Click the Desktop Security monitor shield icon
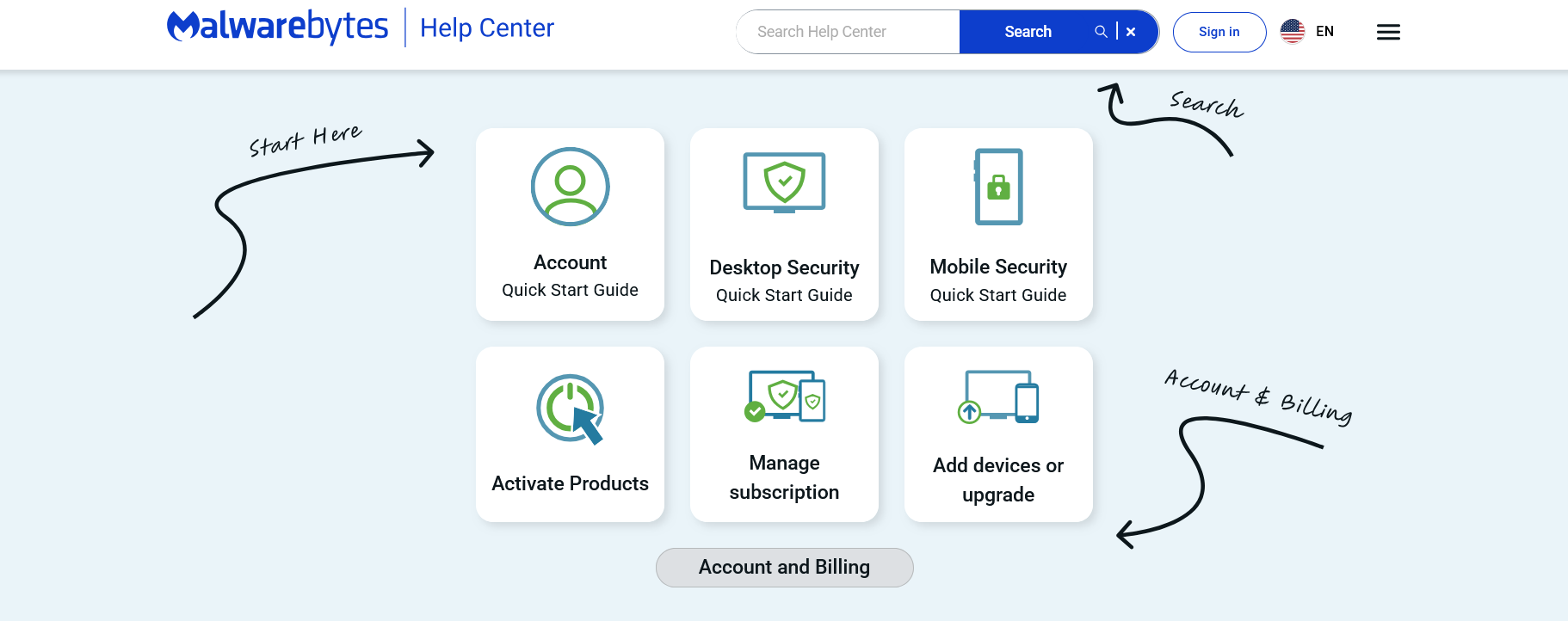Screen dimensions: 1568x621 pyautogui.click(x=784, y=182)
